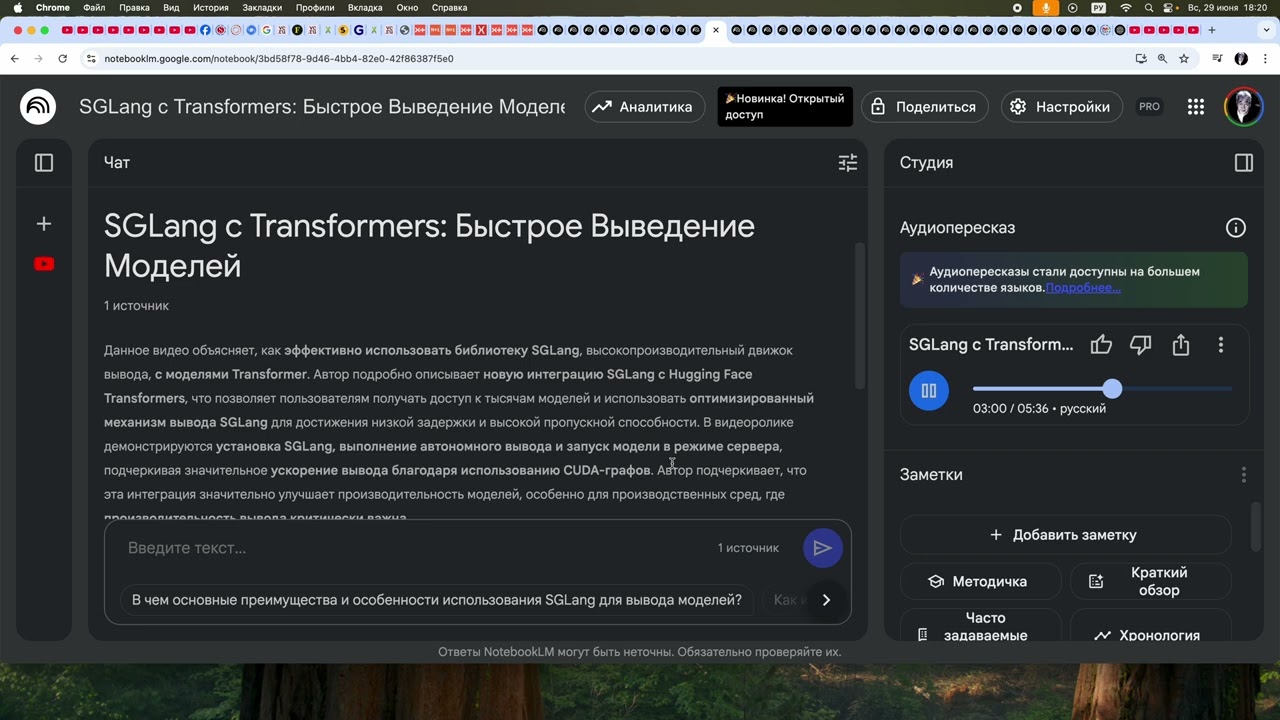The image size is (1280, 720).
Task: Open the Apple menu
Action: (17, 8)
